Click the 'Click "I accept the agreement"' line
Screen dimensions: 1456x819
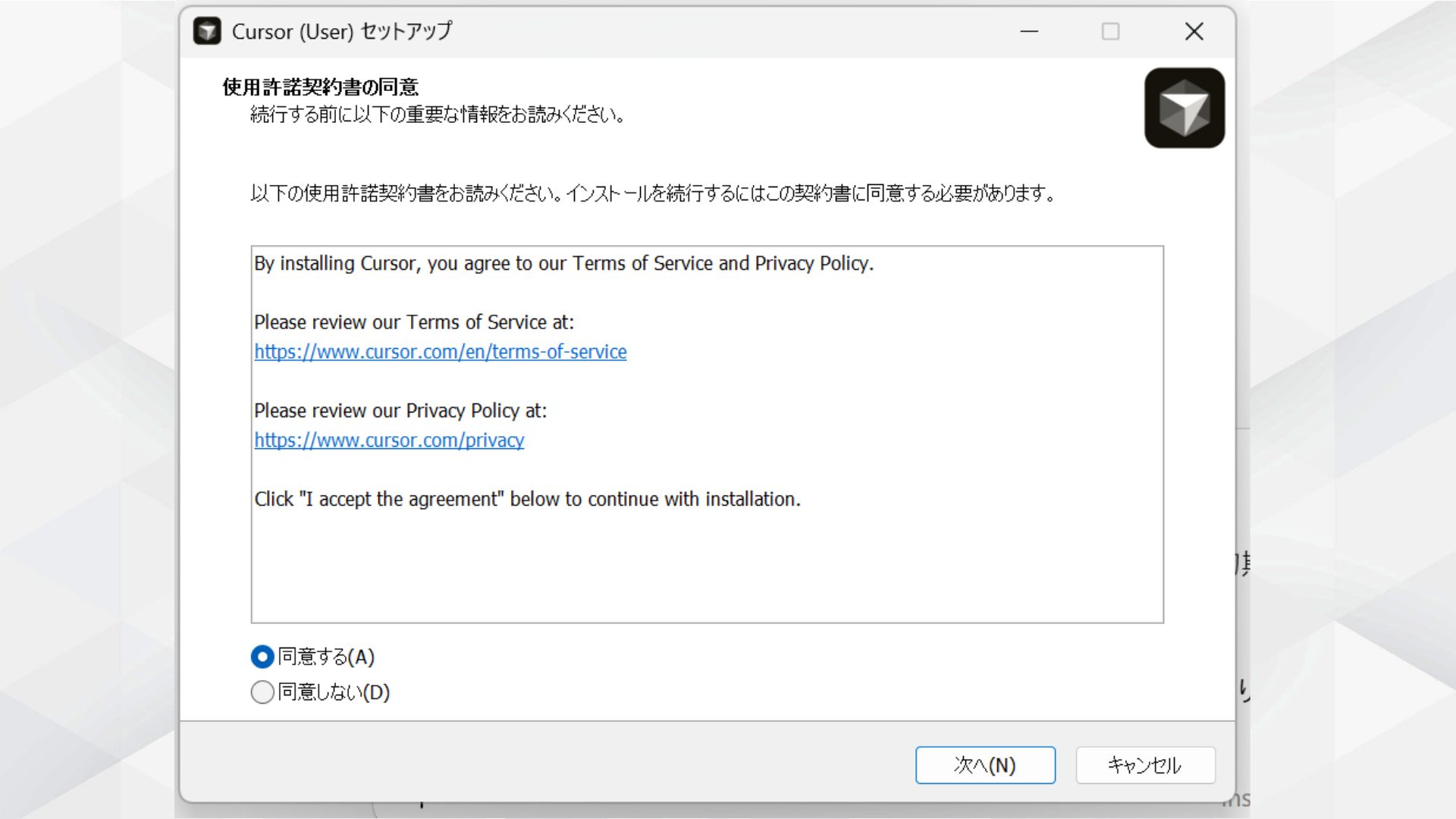[527, 500]
